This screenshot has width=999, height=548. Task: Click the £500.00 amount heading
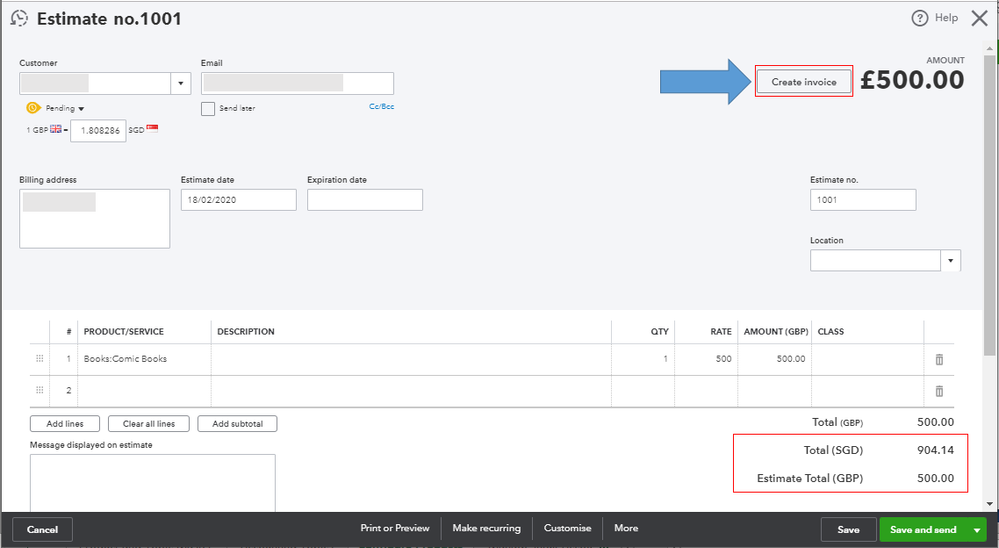[912, 80]
